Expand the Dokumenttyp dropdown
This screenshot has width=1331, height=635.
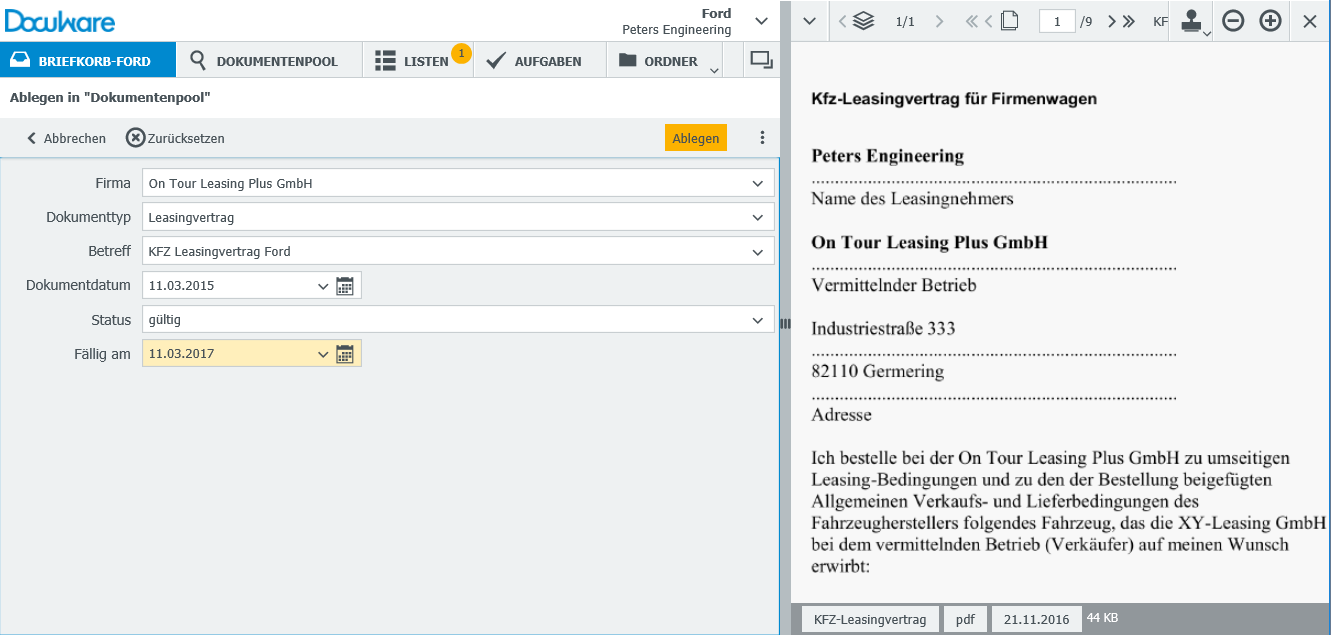click(x=756, y=218)
